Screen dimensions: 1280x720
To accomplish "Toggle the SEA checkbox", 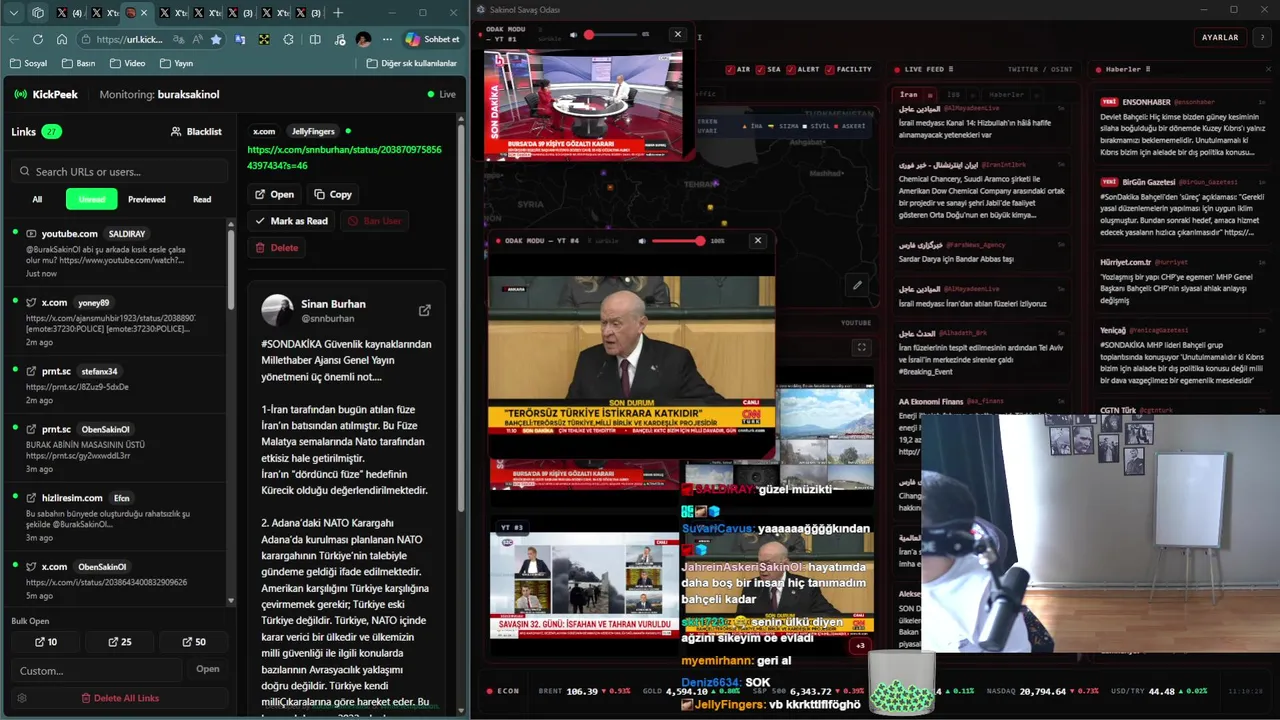I will (x=761, y=69).
